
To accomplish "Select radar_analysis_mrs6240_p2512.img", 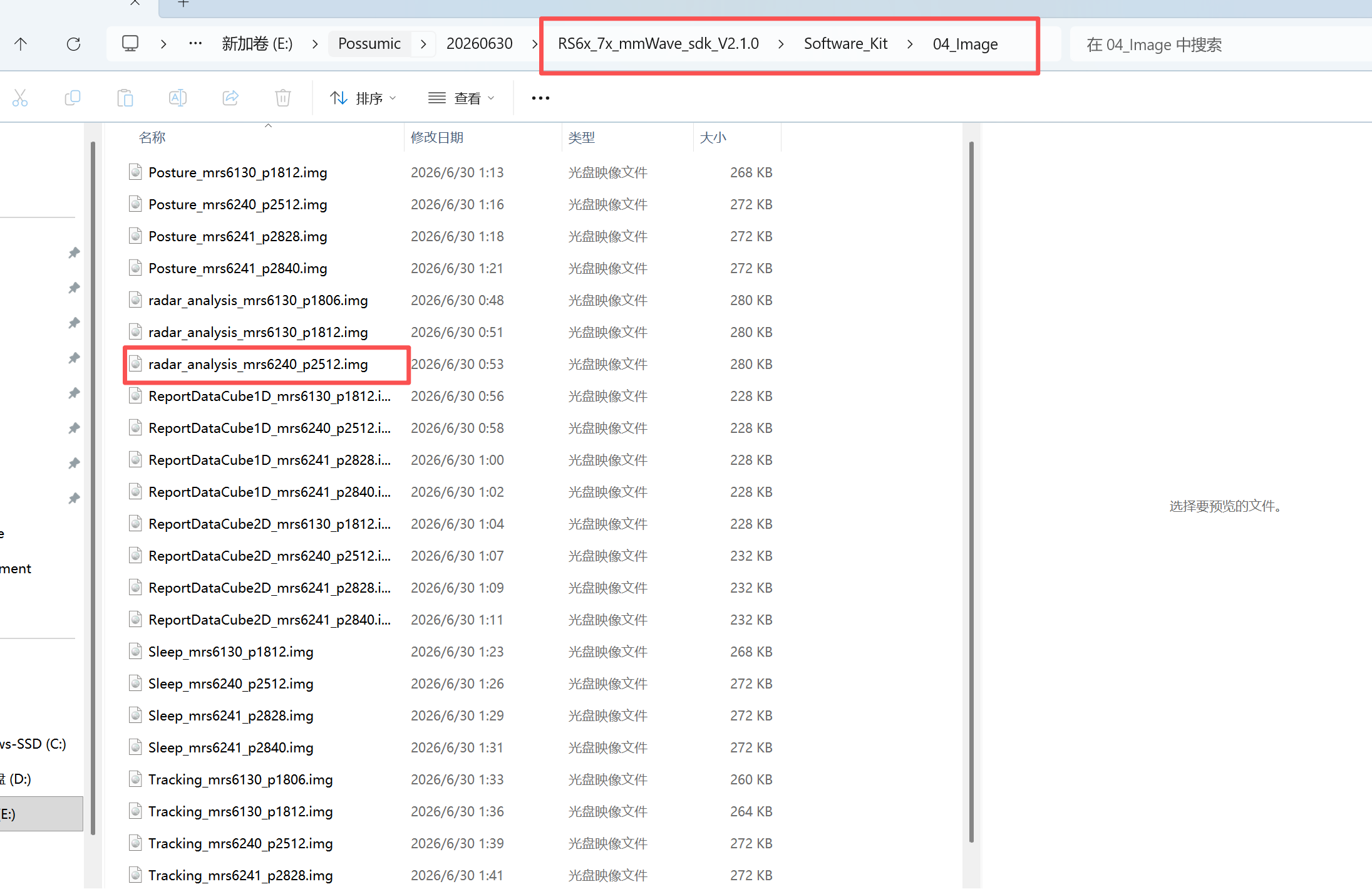I will (258, 364).
